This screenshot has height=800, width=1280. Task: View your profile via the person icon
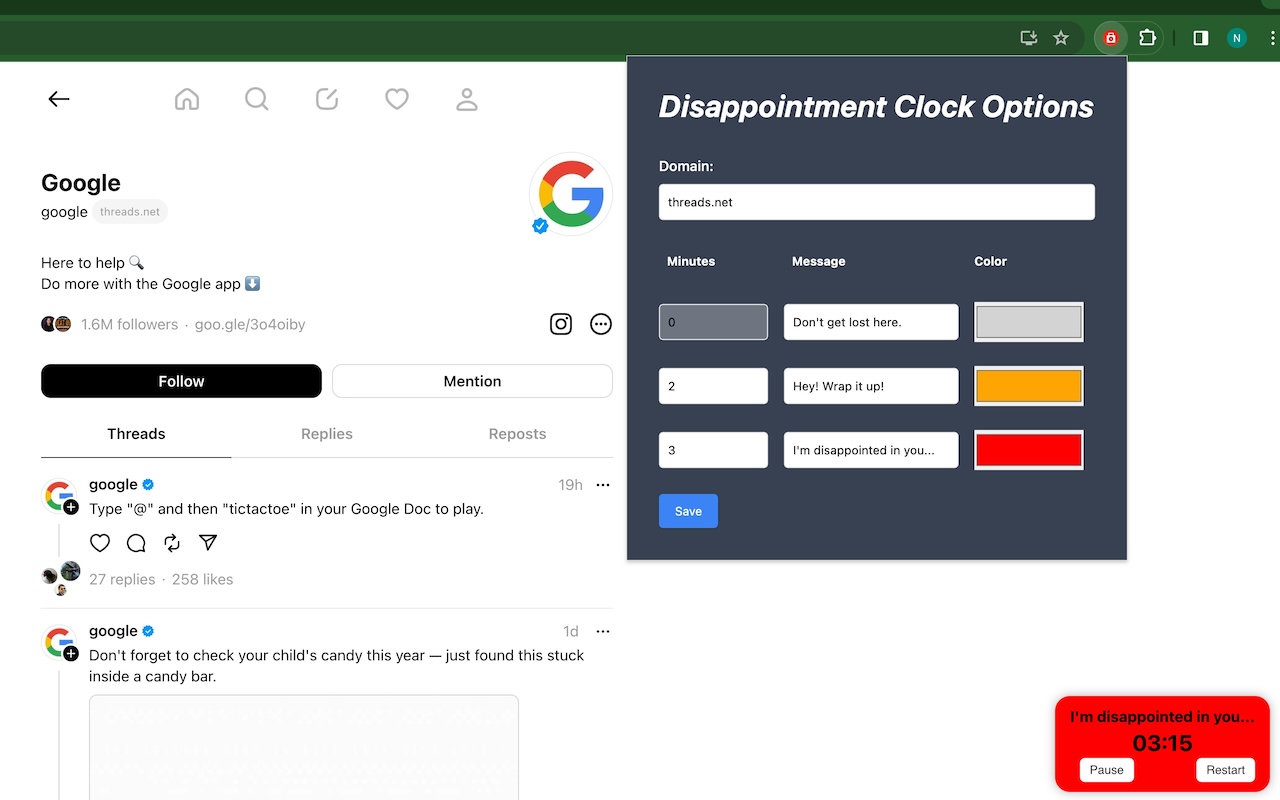point(466,98)
